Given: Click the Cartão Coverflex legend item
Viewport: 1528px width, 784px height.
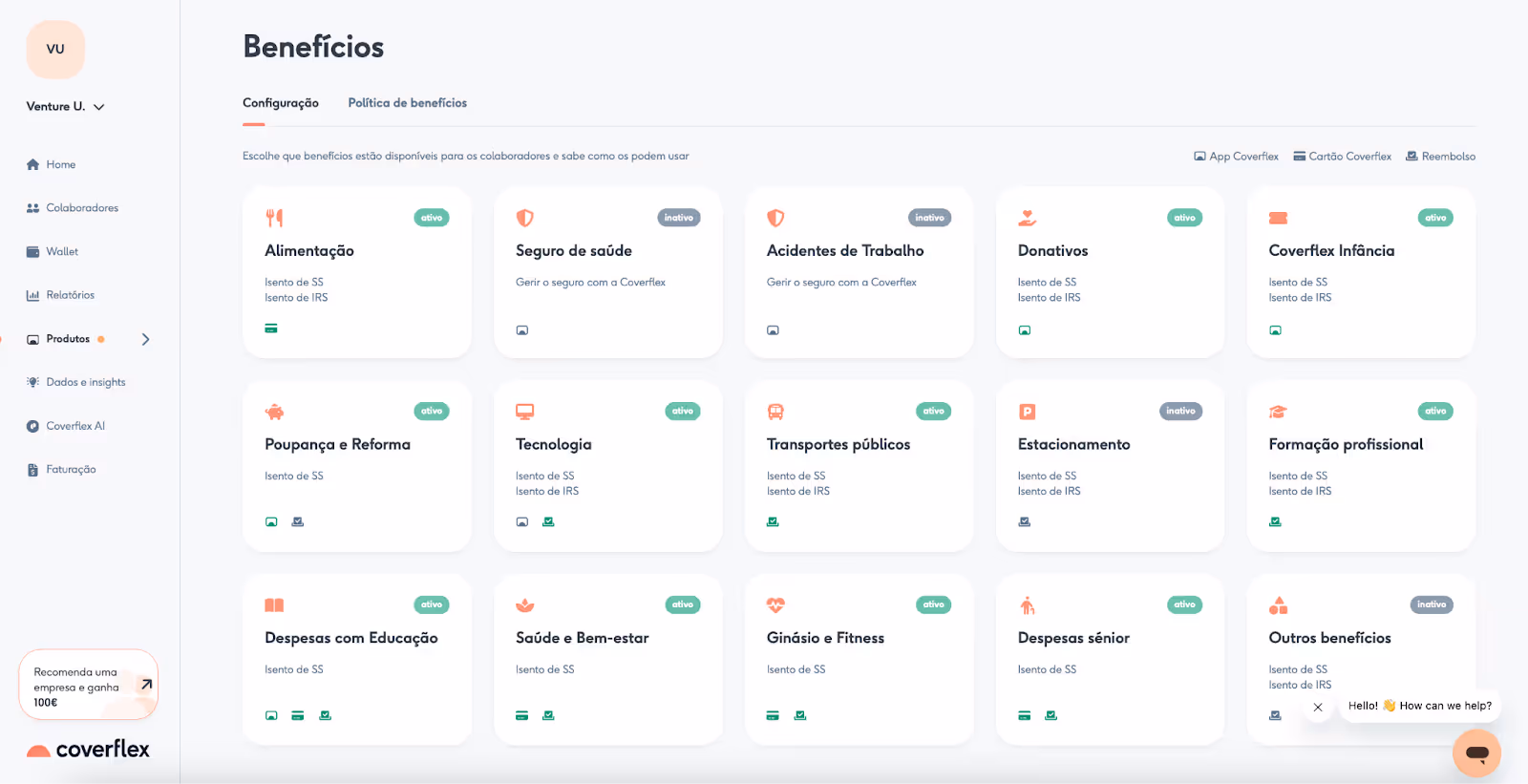Looking at the screenshot, I should point(1343,157).
